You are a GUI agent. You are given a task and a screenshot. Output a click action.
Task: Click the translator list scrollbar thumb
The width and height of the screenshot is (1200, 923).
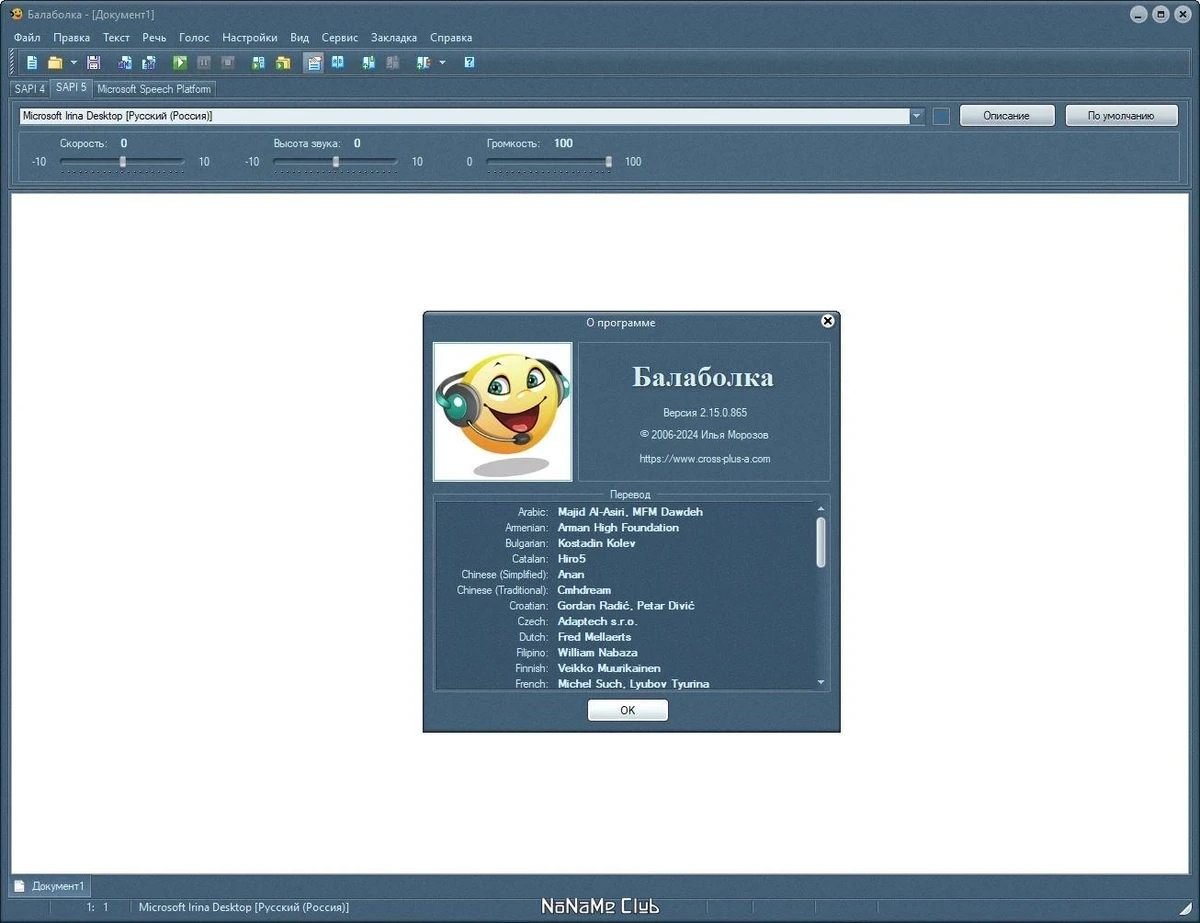(x=821, y=542)
